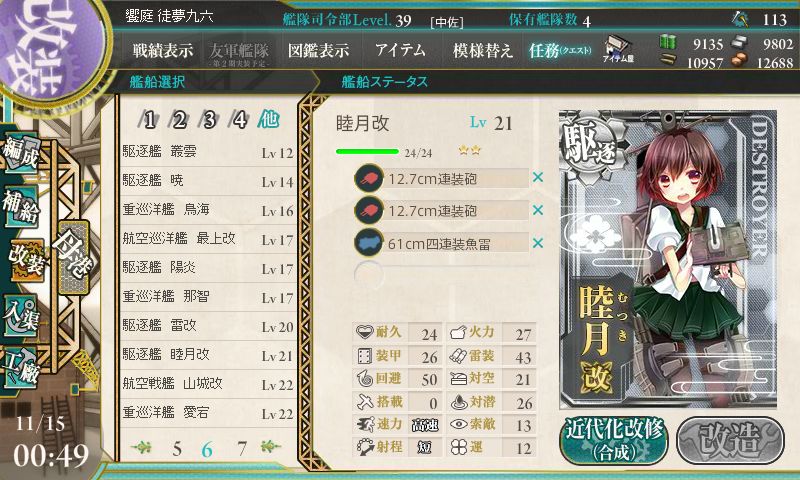800x480 pixels.
Task: Go to next ship list page arrow
Action: click(x=270, y=446)
